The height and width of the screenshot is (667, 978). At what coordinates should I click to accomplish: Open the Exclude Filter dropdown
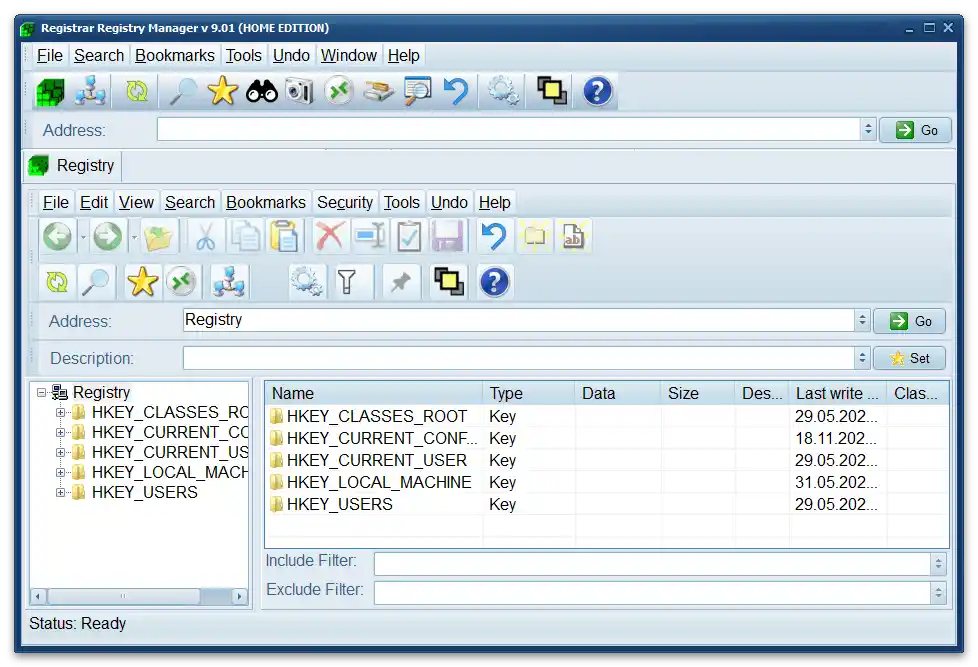tap(938, 593)
